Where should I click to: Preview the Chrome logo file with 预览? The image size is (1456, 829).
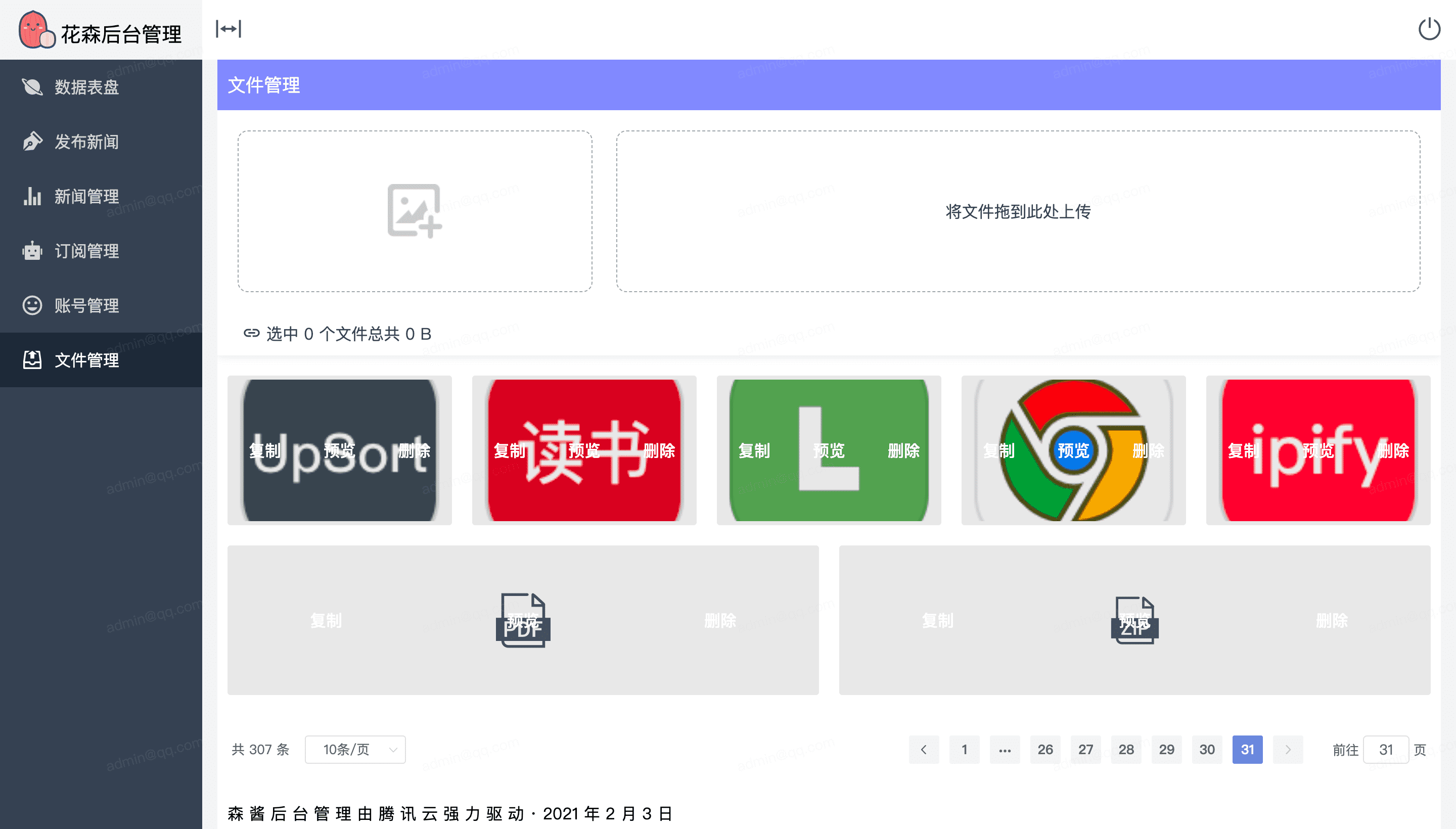click(x=1073, y=450)
